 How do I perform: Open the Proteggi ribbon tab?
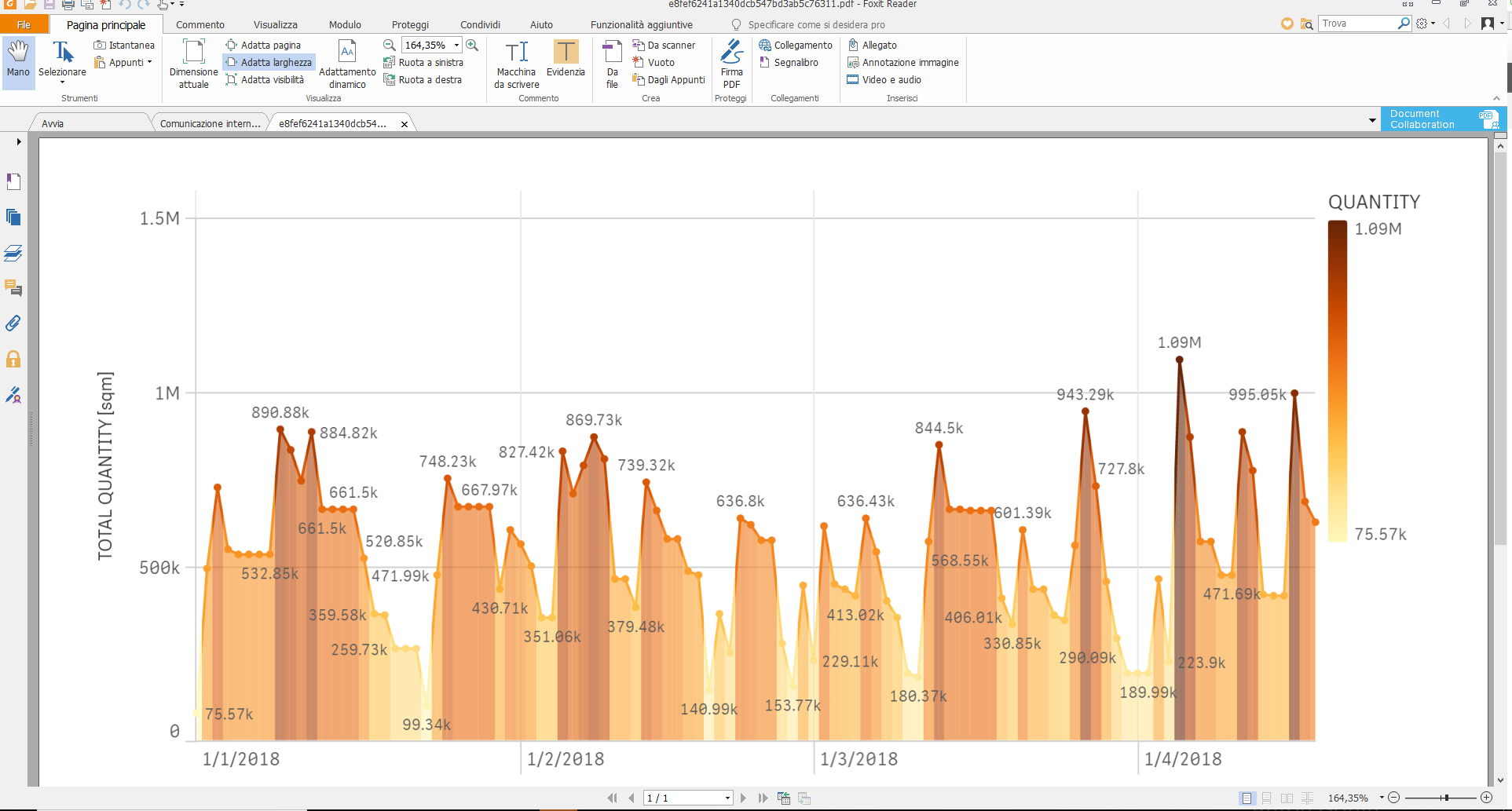click(410, 24)
